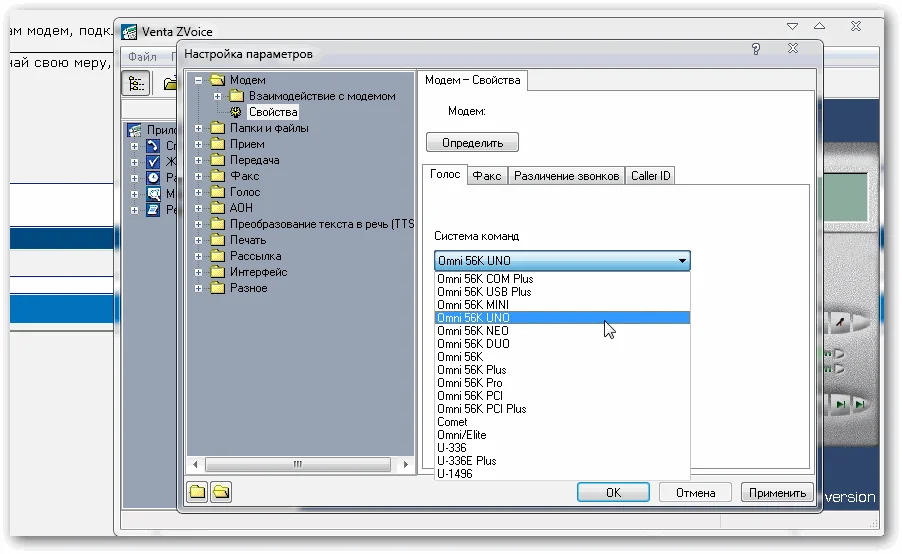Screen dimensions: 902x554
Task: Select highlighted Omni 56K UNO list entry
Action: click(x=562, y=318)
